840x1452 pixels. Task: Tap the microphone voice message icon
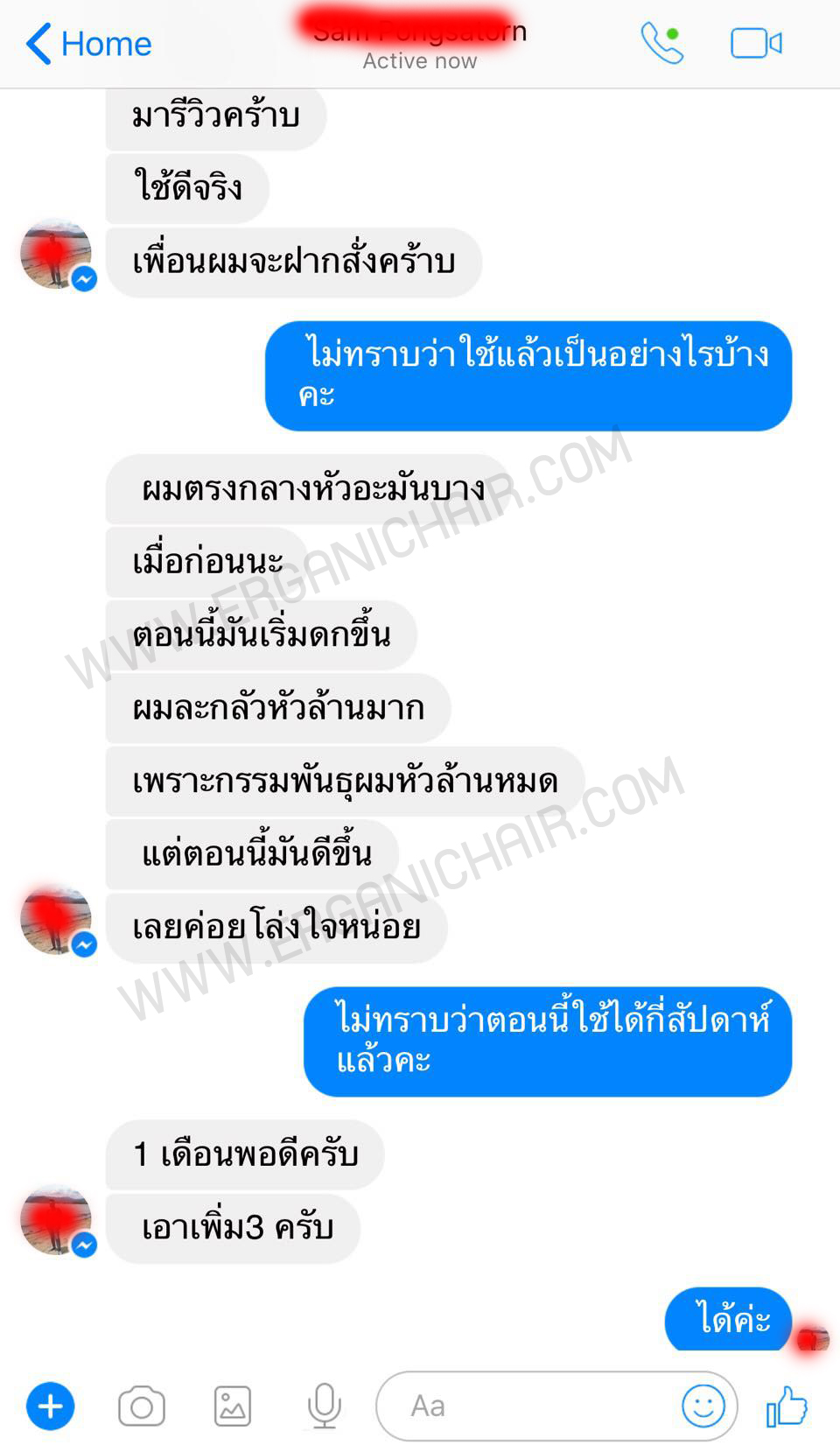pos(324,1406)
